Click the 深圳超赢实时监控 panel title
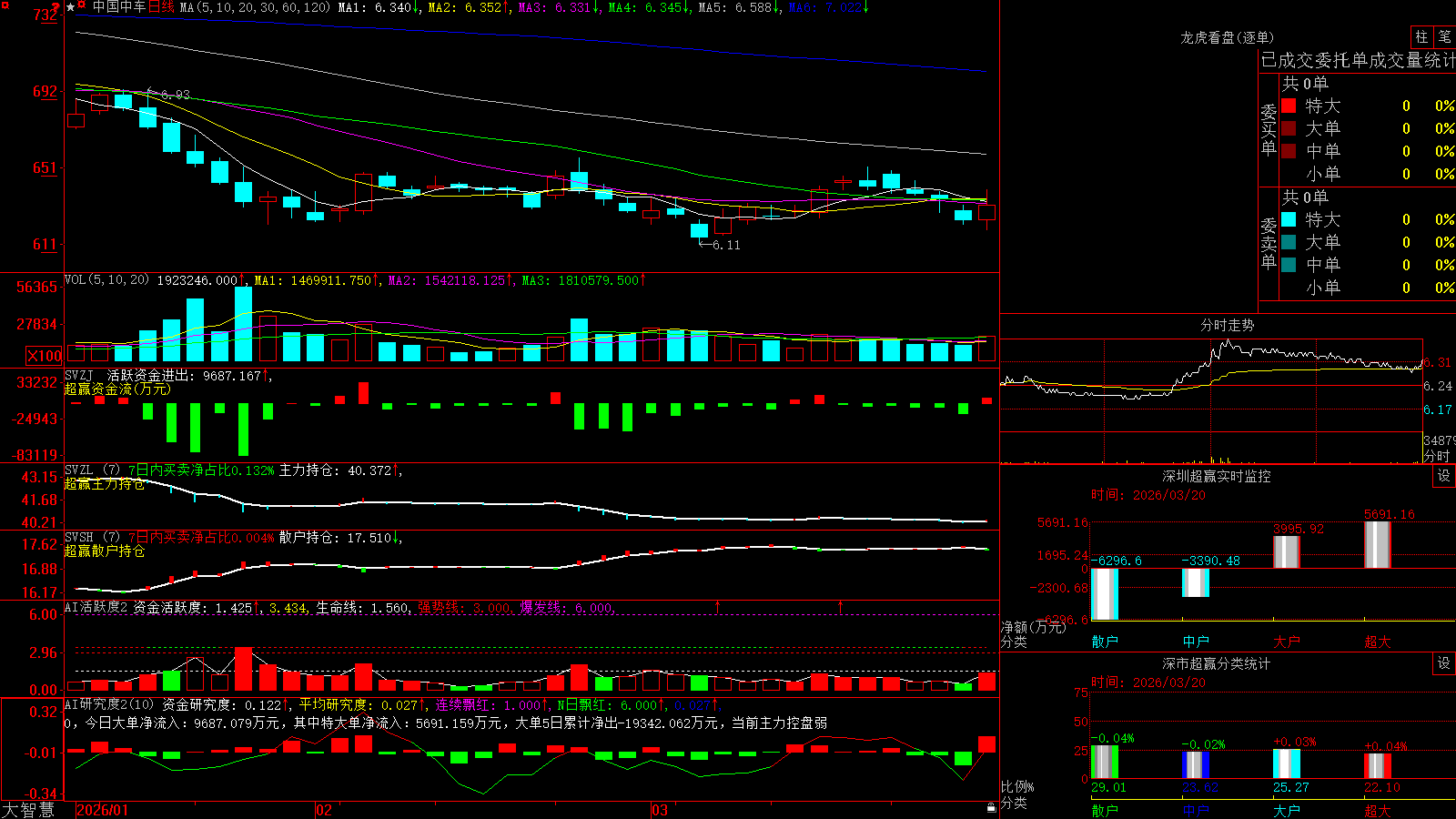 click(1217, 476)
